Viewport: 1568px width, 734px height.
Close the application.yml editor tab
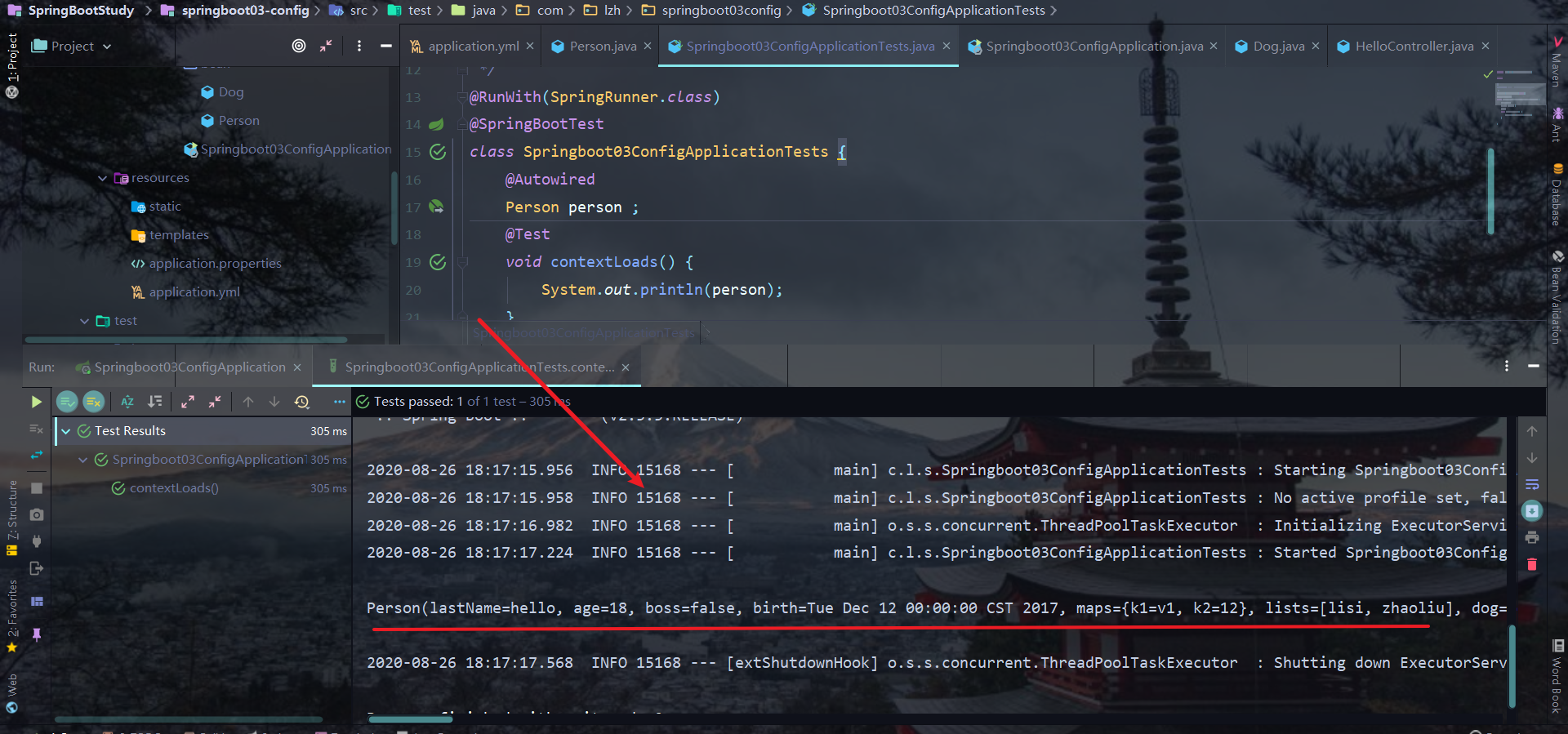pyautogui.click(x=530, y=47)
